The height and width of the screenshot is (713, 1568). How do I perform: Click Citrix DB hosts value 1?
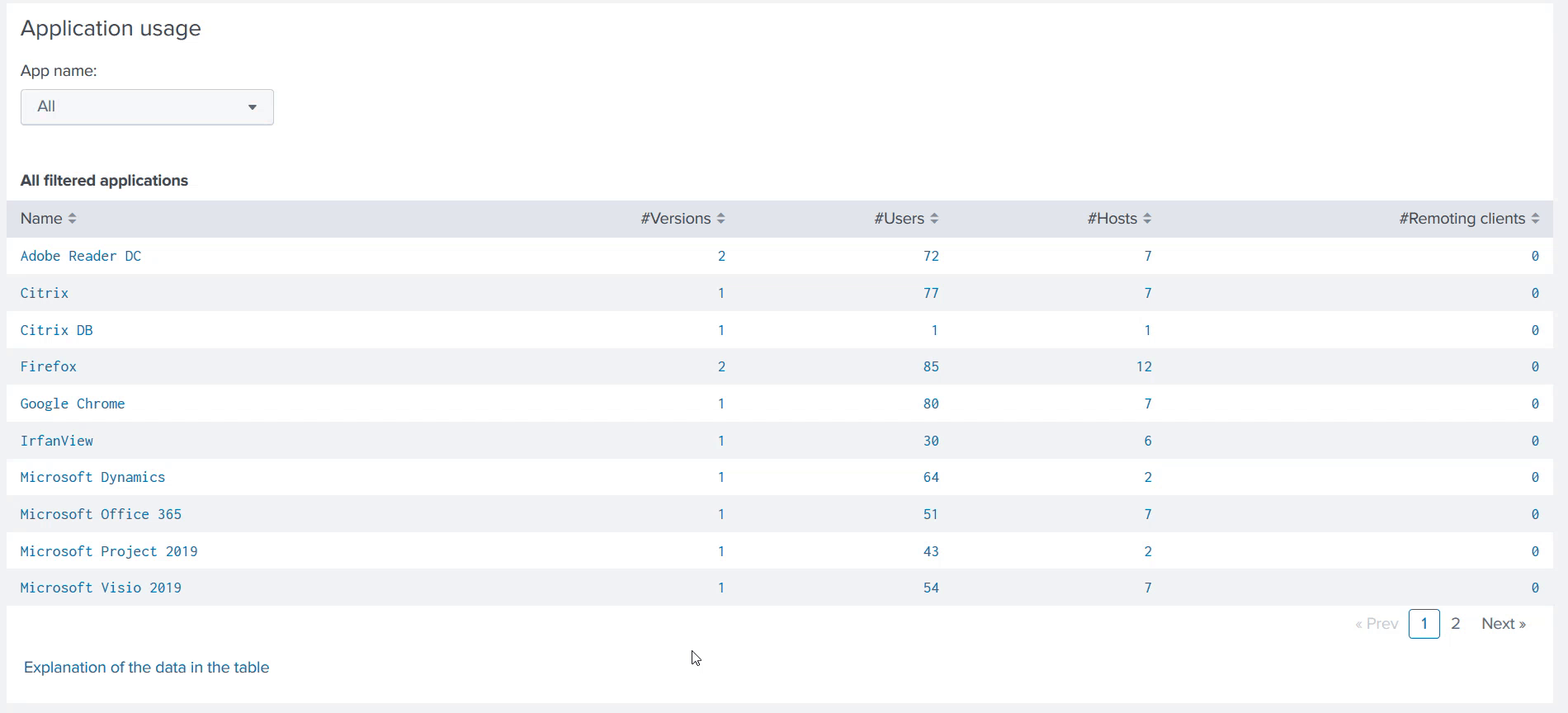1148,330
